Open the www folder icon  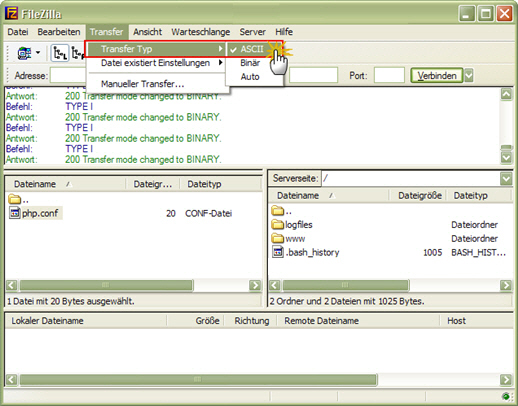[277, 238]
